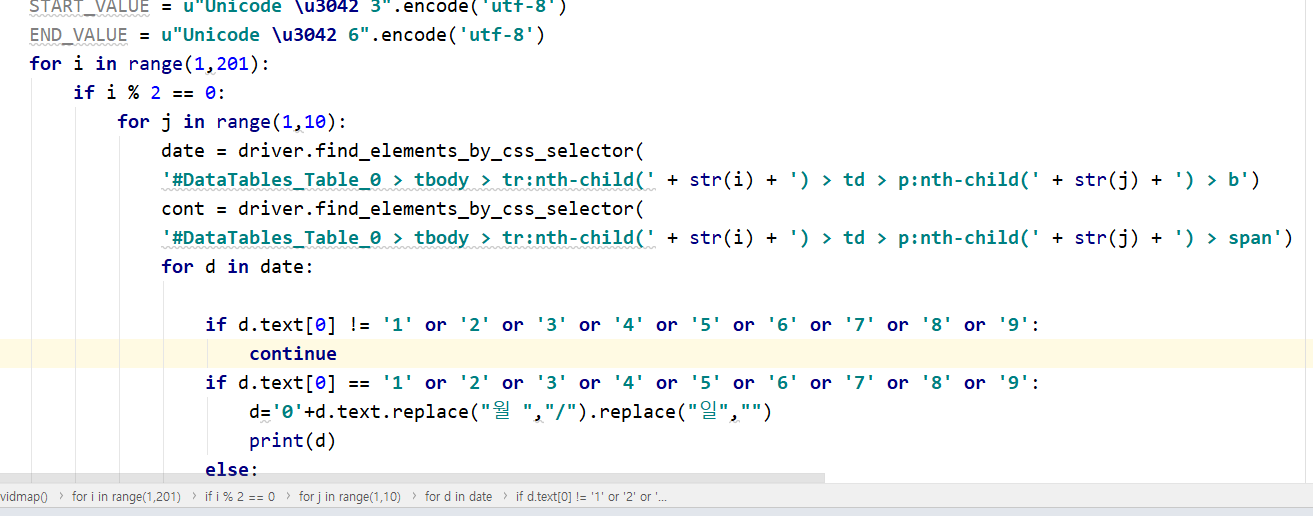
Task: Click the 'for d in date:' code line
Action: [x=238, y=267]
